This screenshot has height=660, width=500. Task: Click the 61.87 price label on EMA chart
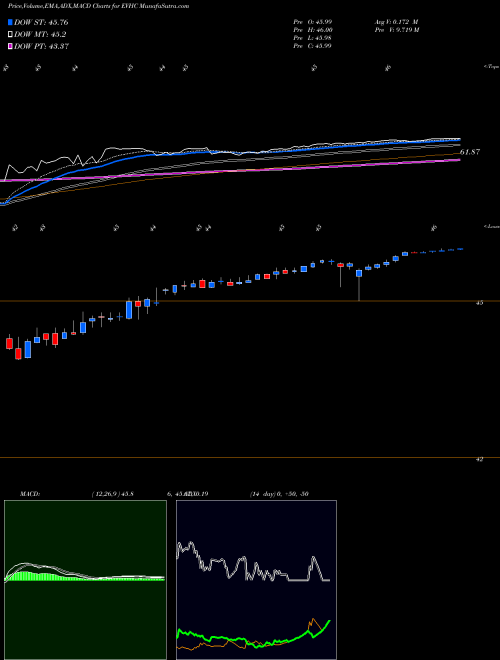click(x=470, y=152)
